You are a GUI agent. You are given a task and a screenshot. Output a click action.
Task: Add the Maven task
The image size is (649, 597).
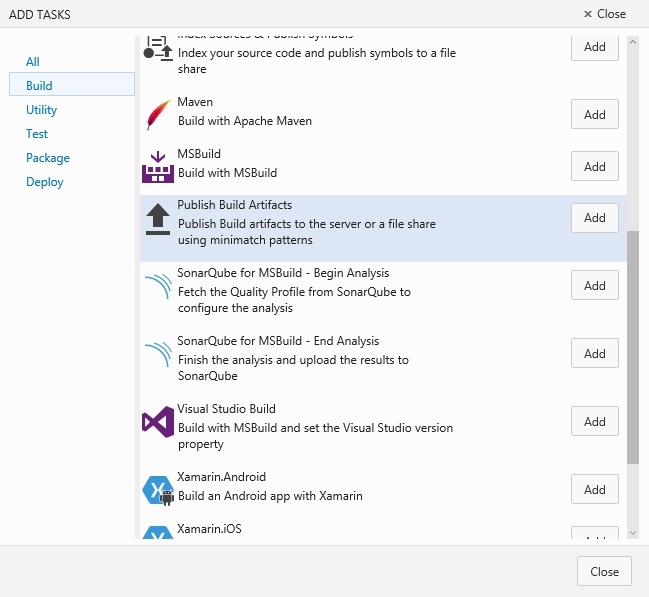coord(595,114)
